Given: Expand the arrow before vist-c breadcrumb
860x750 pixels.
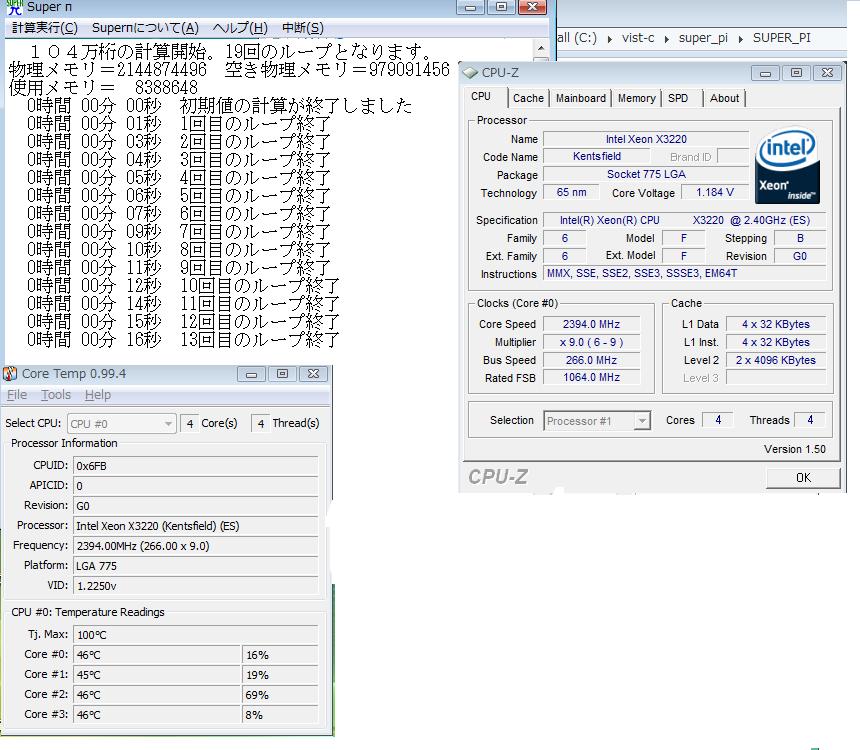Looking at the screenshot, I should click(609, 39).
